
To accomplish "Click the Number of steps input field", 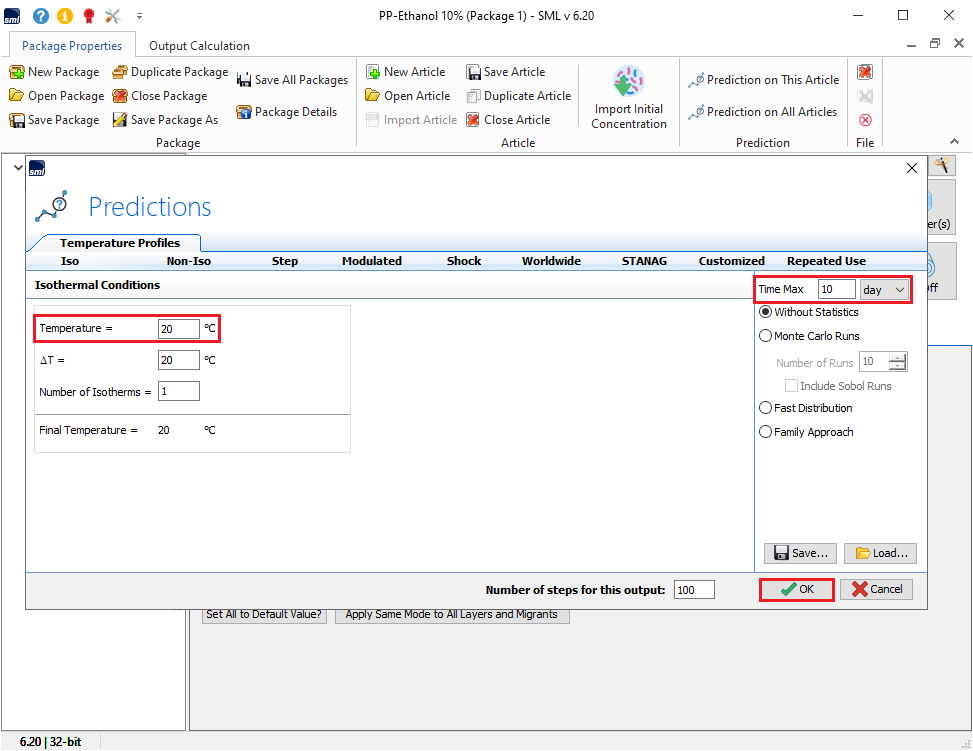I will [694, 590].
